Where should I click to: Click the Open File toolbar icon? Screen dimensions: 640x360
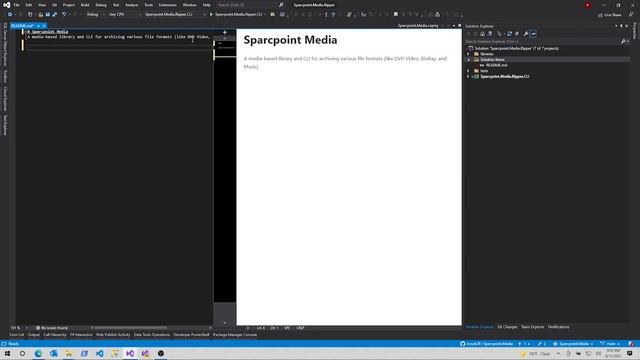40,14
